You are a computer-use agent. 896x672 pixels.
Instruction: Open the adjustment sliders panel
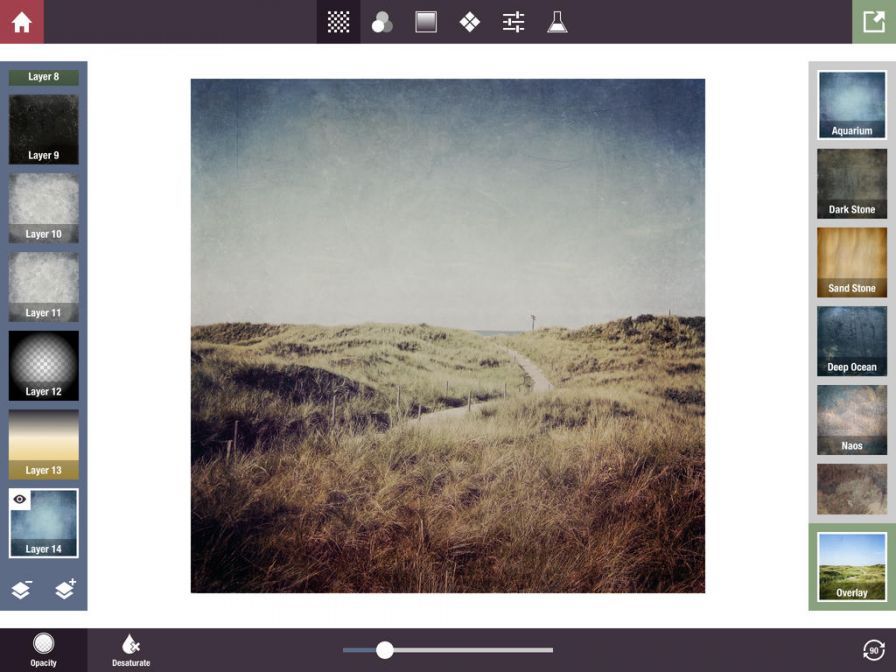pyautogui.click(x=514, y=22)
